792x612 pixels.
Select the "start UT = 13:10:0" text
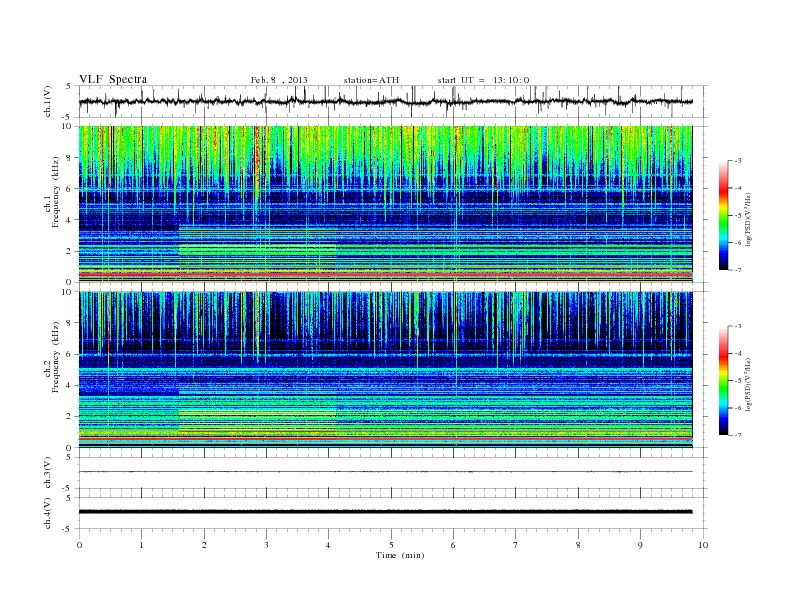pyautogui.click(x=483, y=80)
